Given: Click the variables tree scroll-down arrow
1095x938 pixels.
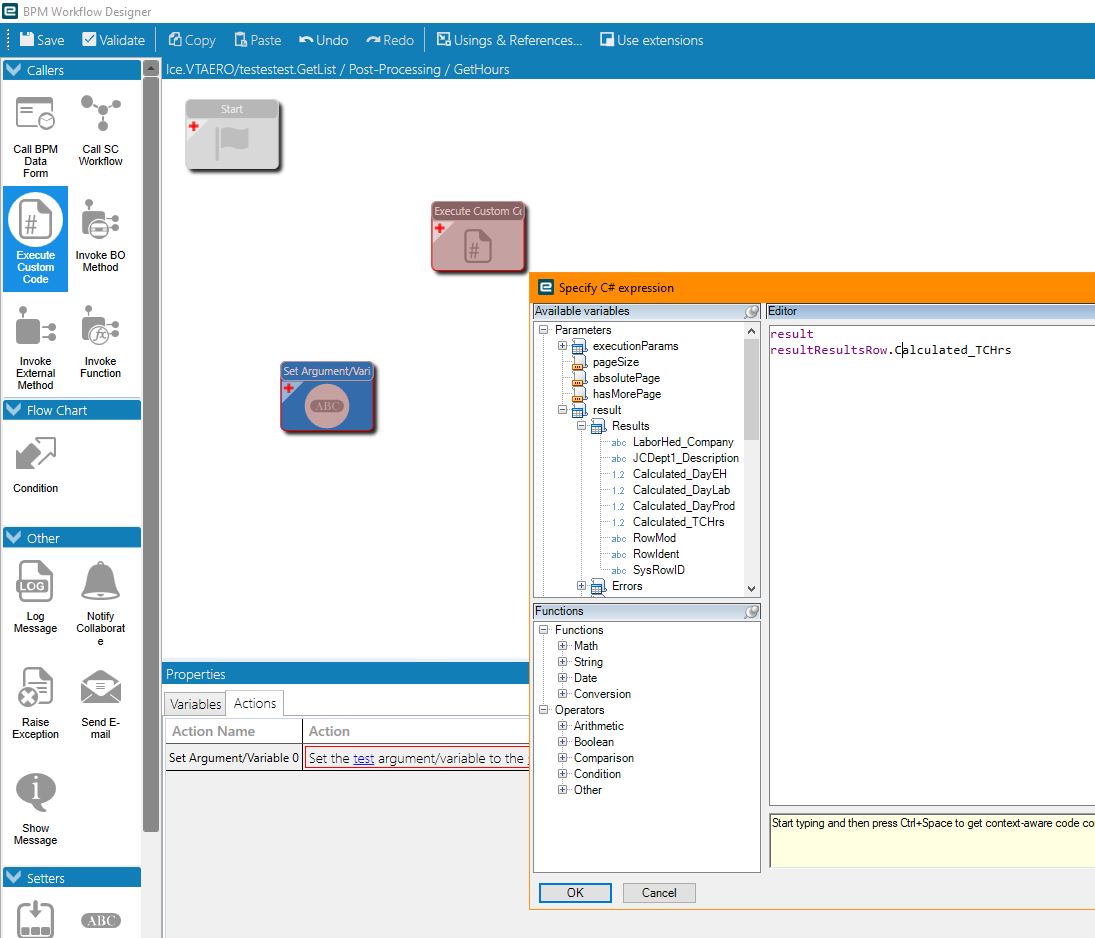Looking at the screenshot, I should pyautogui.click(x=751, y=589).
